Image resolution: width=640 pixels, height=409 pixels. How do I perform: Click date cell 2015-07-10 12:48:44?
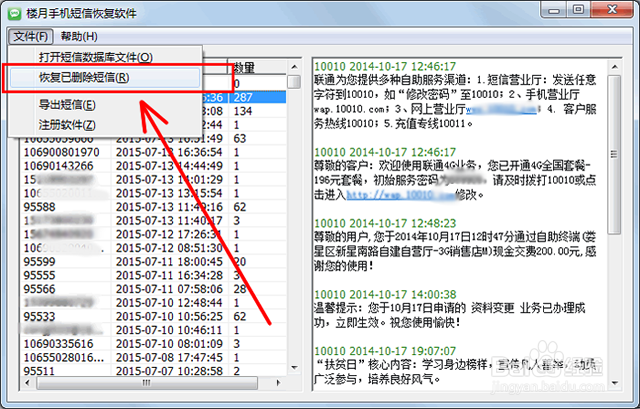pos(169,303)
